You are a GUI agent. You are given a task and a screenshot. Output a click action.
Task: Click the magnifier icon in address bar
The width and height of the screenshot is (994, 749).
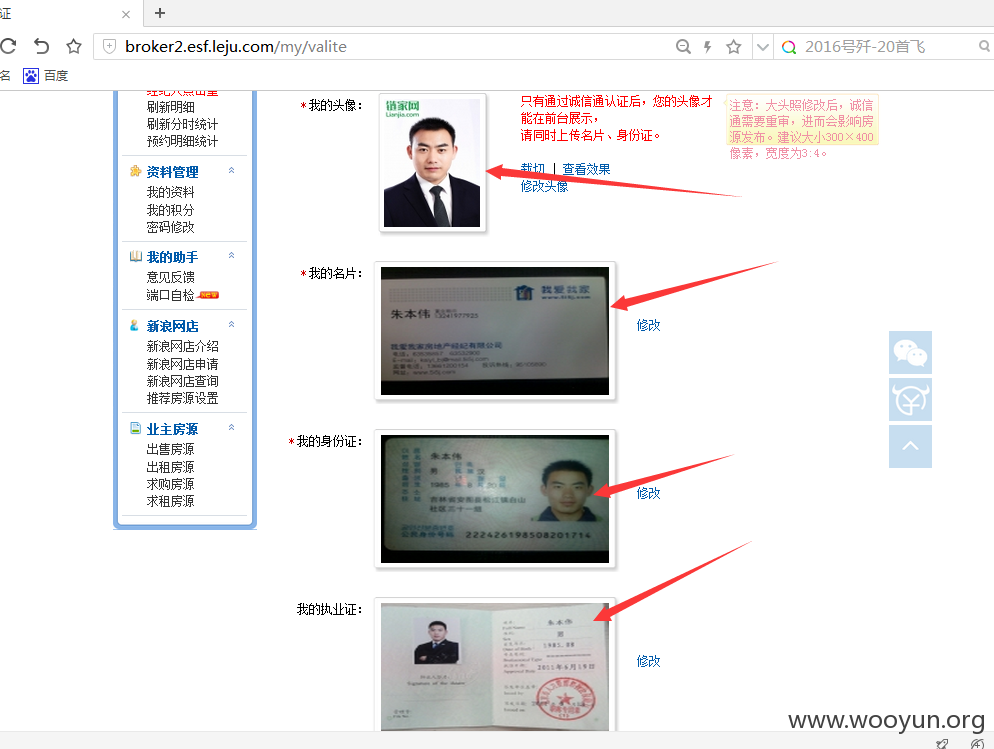(x=683, y=46)
